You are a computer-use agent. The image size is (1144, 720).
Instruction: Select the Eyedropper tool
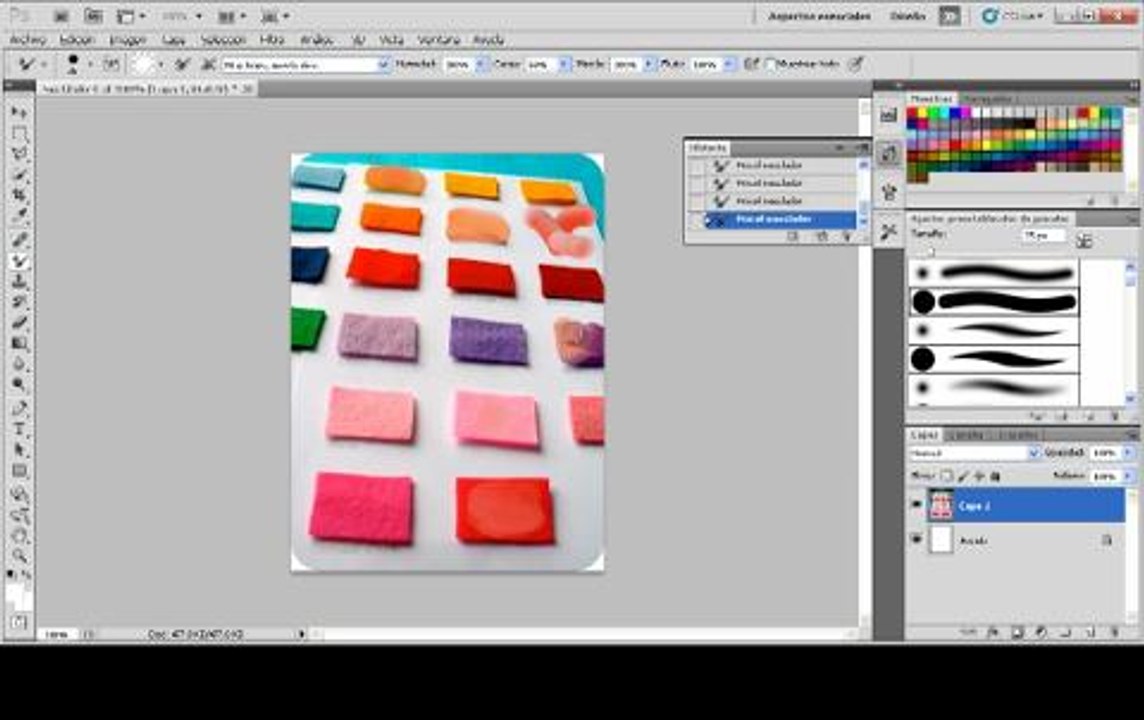click(20, 217)
